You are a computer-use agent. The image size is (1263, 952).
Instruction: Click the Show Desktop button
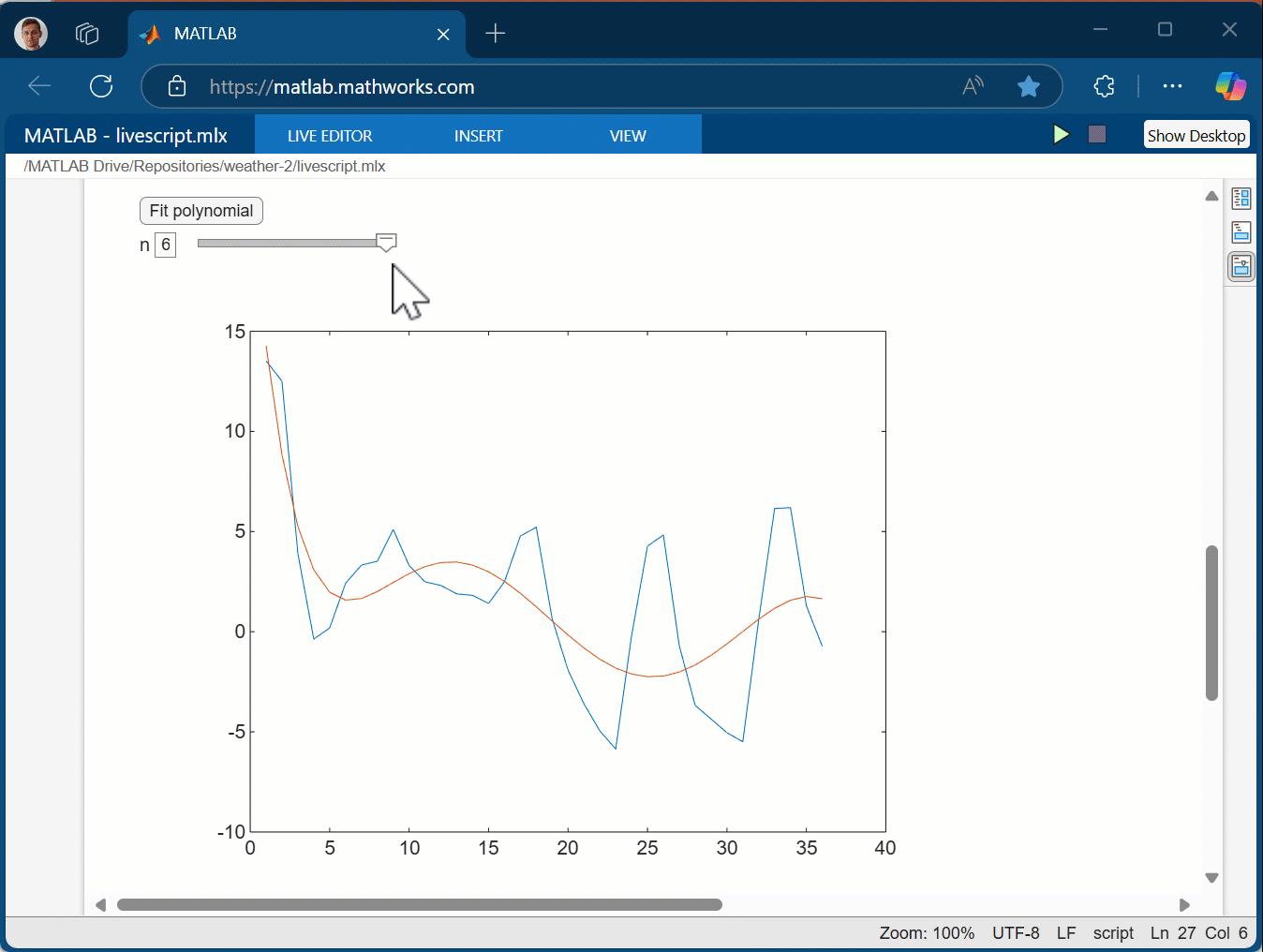(x=1196, y=135)
